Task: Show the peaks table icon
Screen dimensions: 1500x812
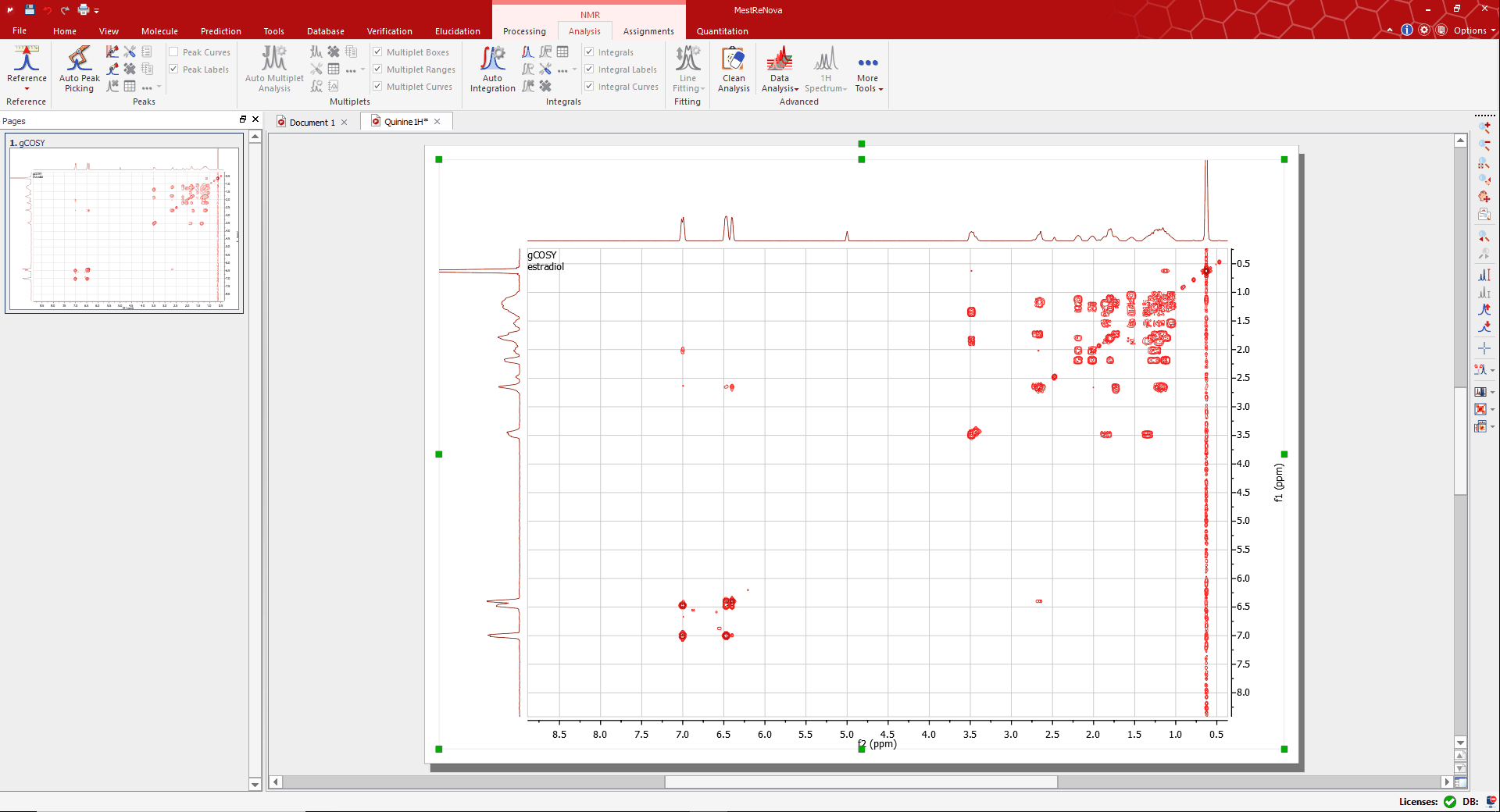Action: (130, 86)
